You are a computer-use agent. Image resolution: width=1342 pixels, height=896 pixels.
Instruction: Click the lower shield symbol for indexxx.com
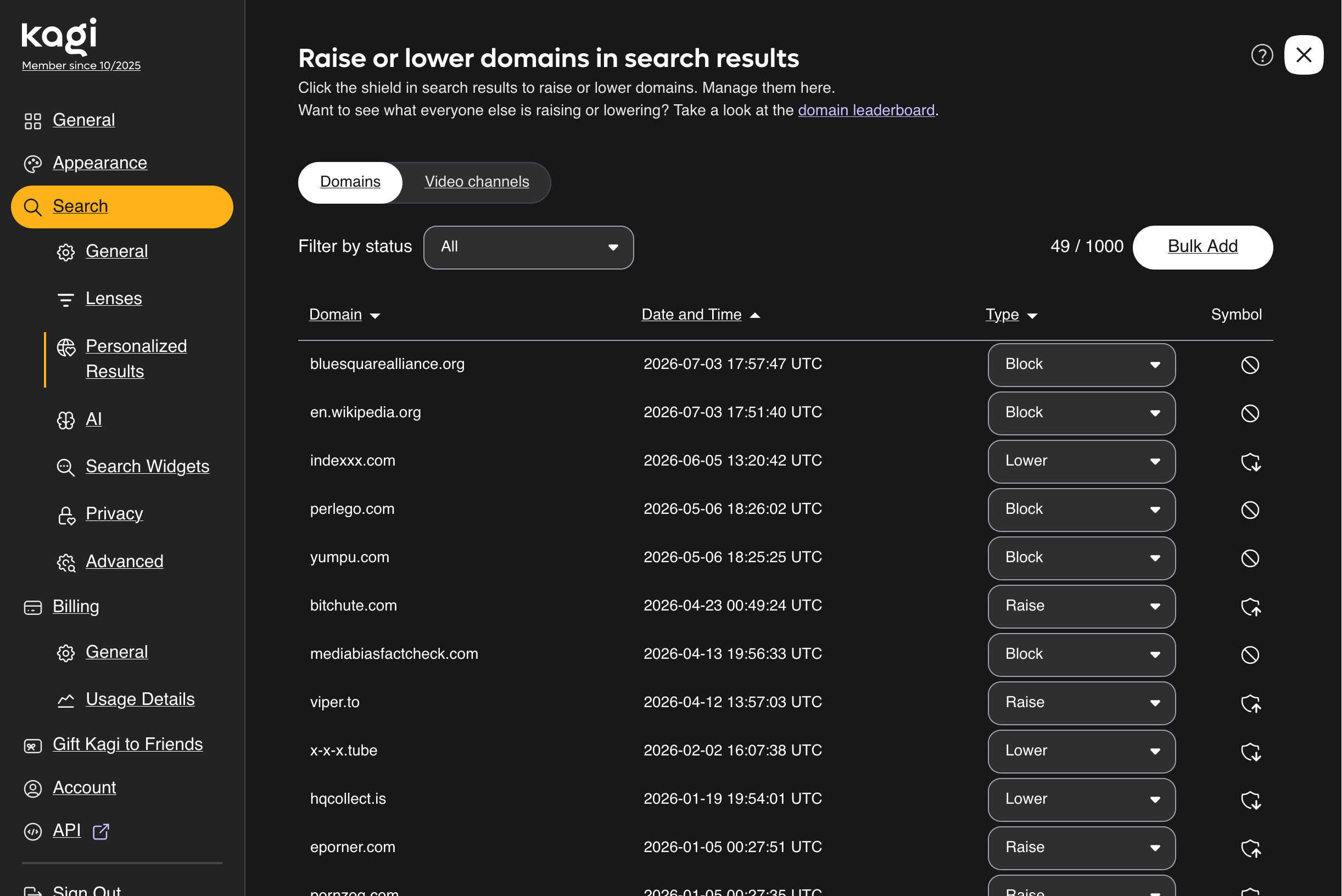(1250, 462)
